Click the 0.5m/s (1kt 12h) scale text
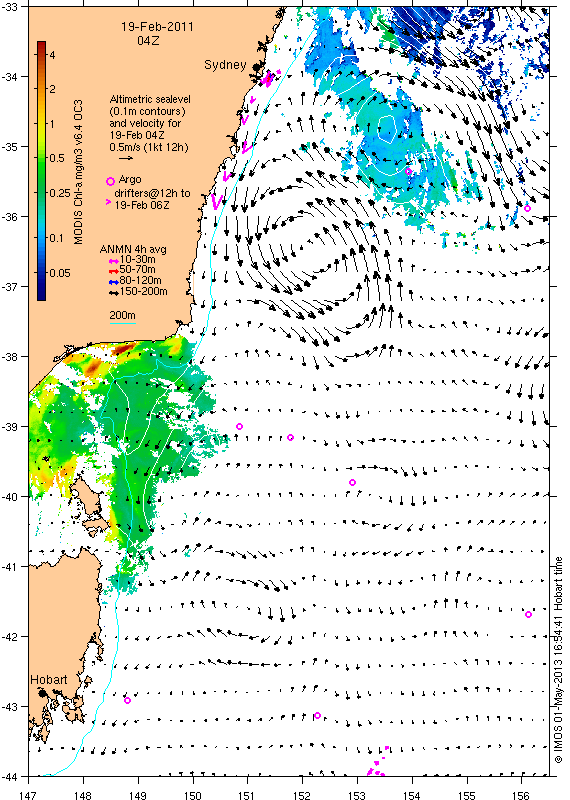The height and width of the screenshot is (800, 570). tap(149, 147)
